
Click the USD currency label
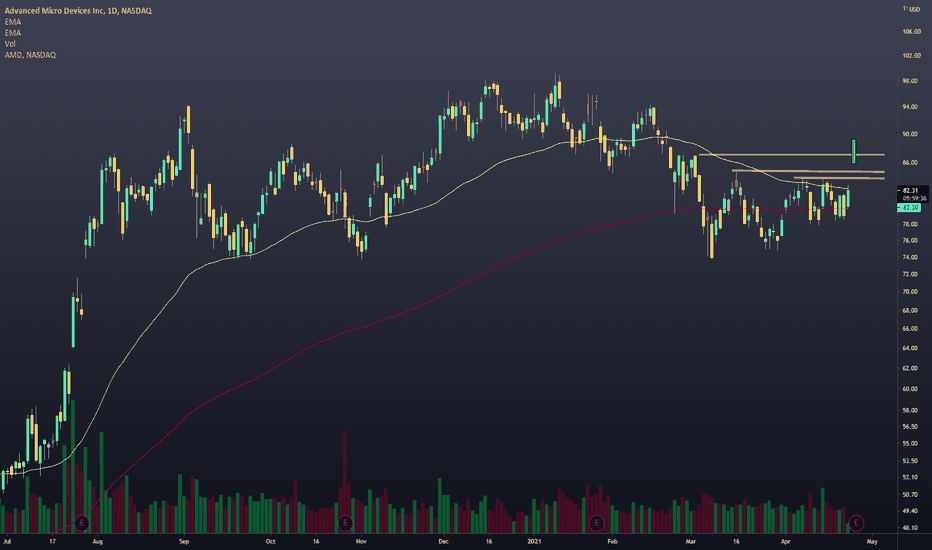[x=914, y=10]
